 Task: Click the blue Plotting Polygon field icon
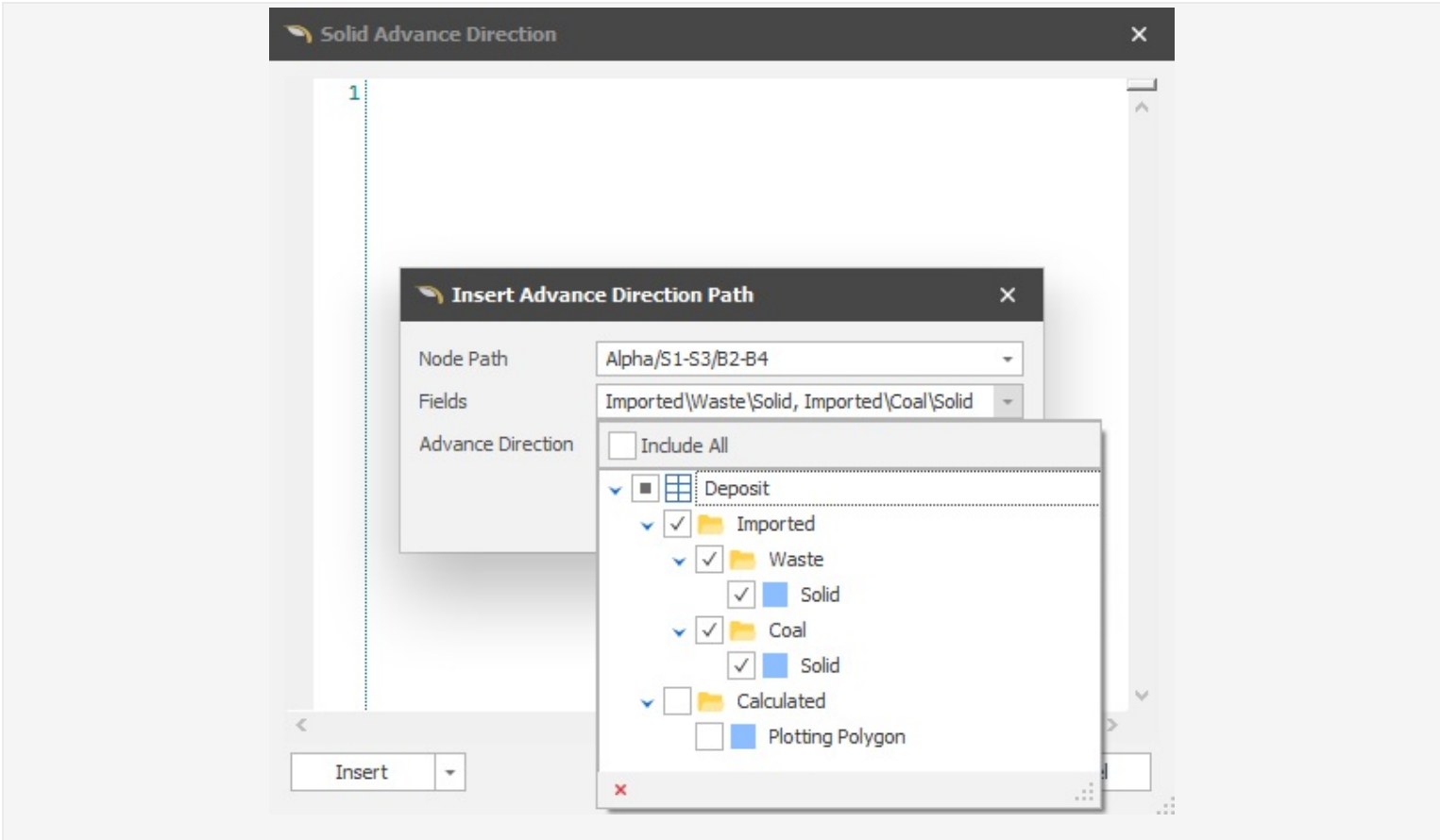pyautogui.click(x=743, y=736)
